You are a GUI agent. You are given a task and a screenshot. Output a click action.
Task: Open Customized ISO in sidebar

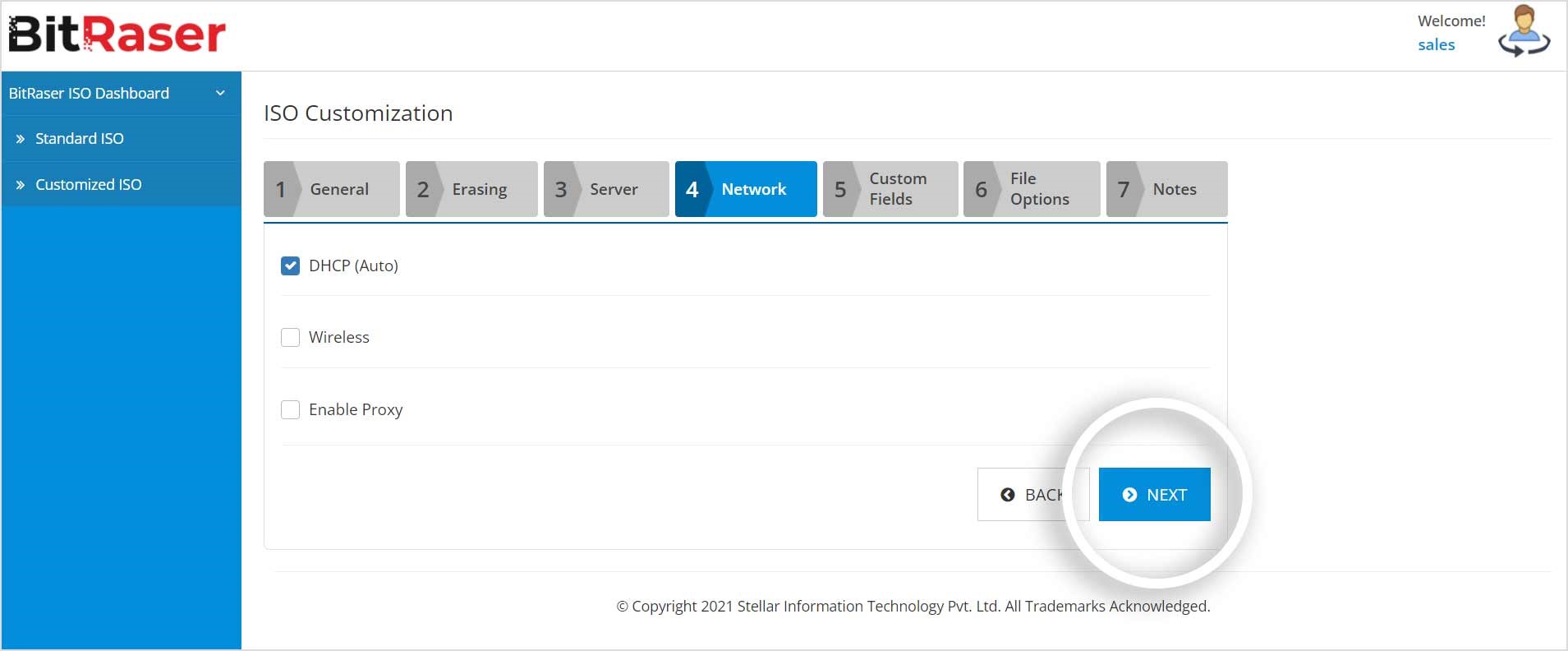point(122,184)
